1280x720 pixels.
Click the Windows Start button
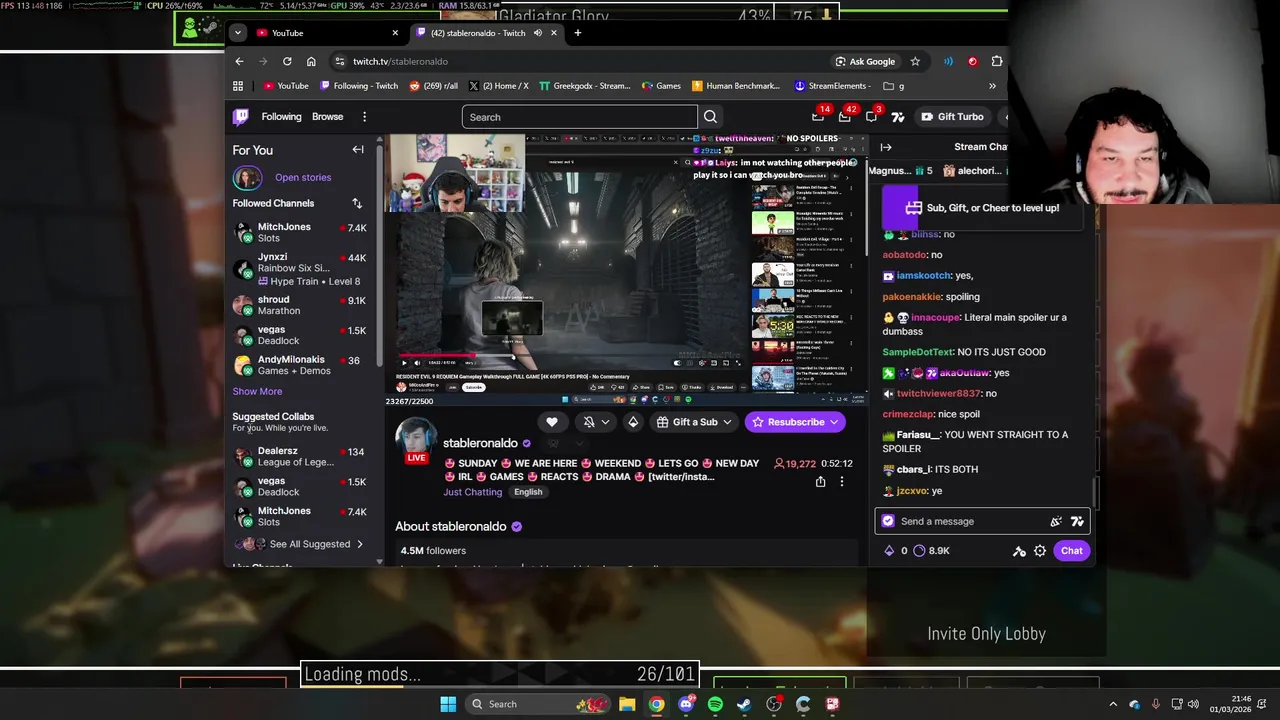[x=448, y=704]
